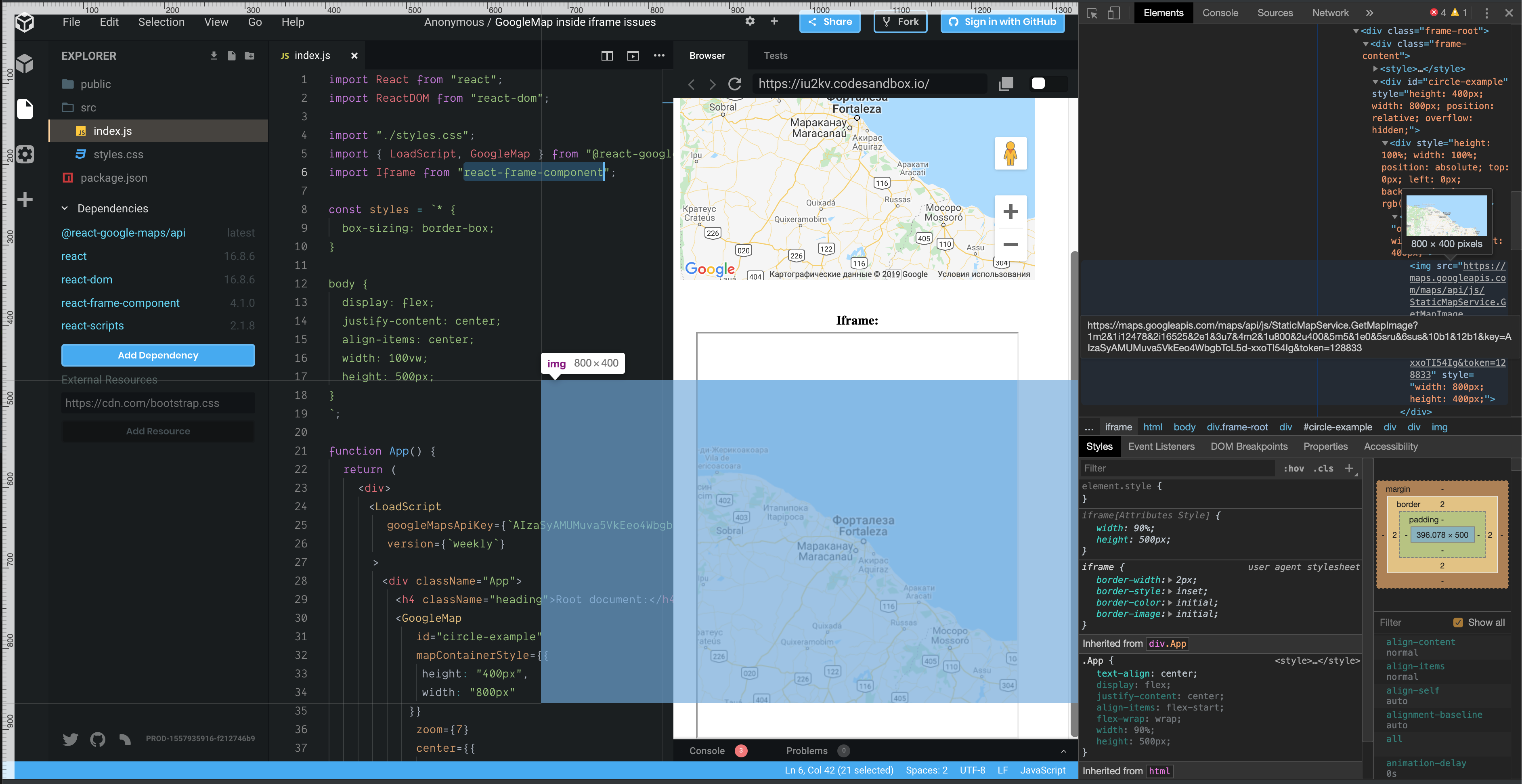
Task: Click the export/download icon in the Explorer header
Action: (x=213, y=56)
